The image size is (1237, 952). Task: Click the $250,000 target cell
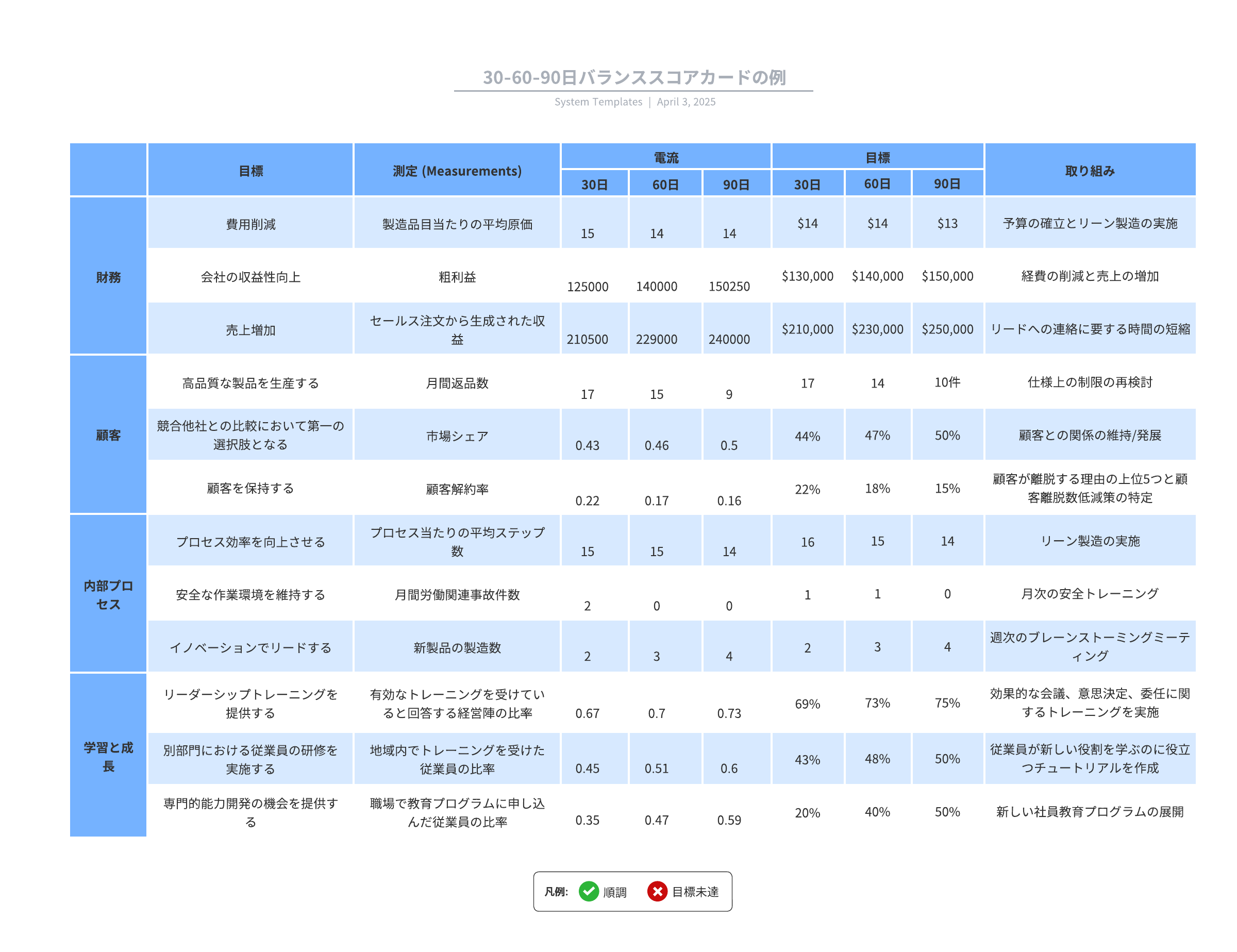947,328
